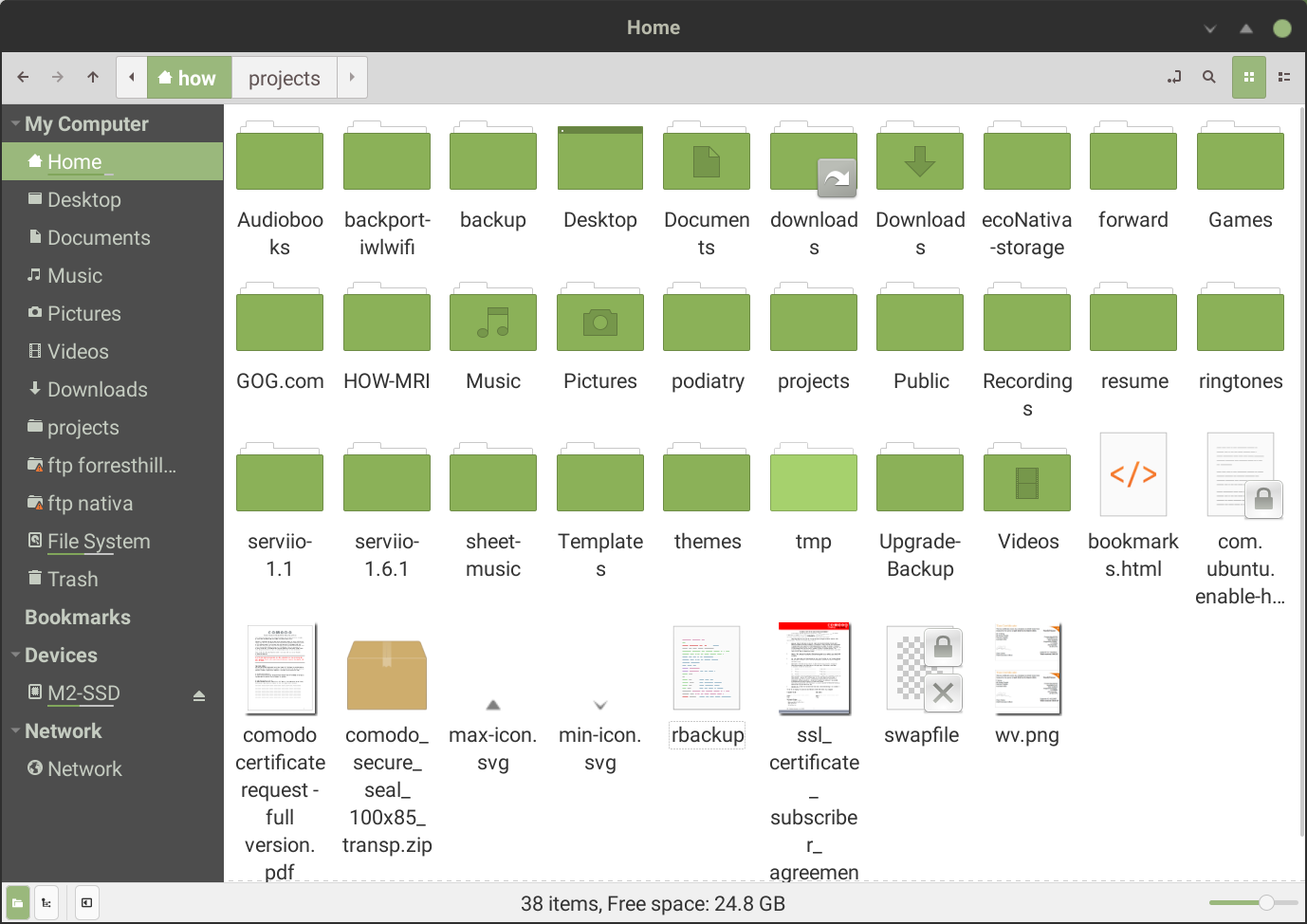Image resolution: width=1307 pixels, height=924 pixels.
Task: Toggle the location entry path icon
Action: (1174, 78)
